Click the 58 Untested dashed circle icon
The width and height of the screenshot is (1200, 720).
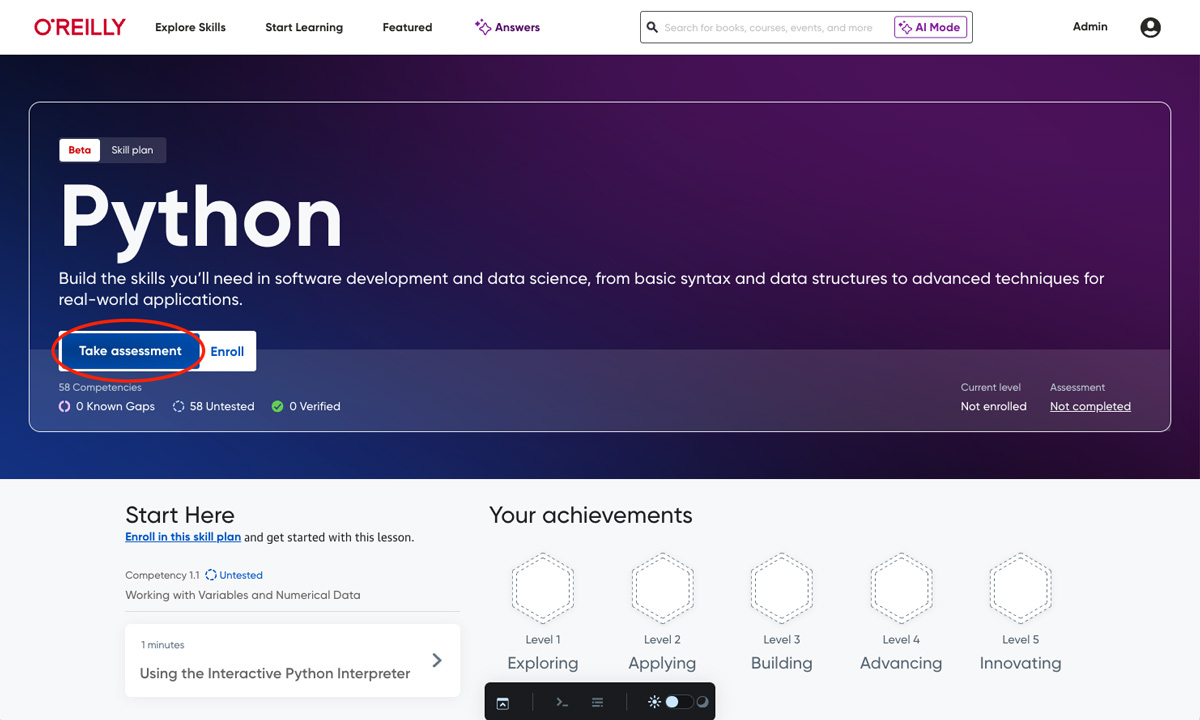coord(178,406)
